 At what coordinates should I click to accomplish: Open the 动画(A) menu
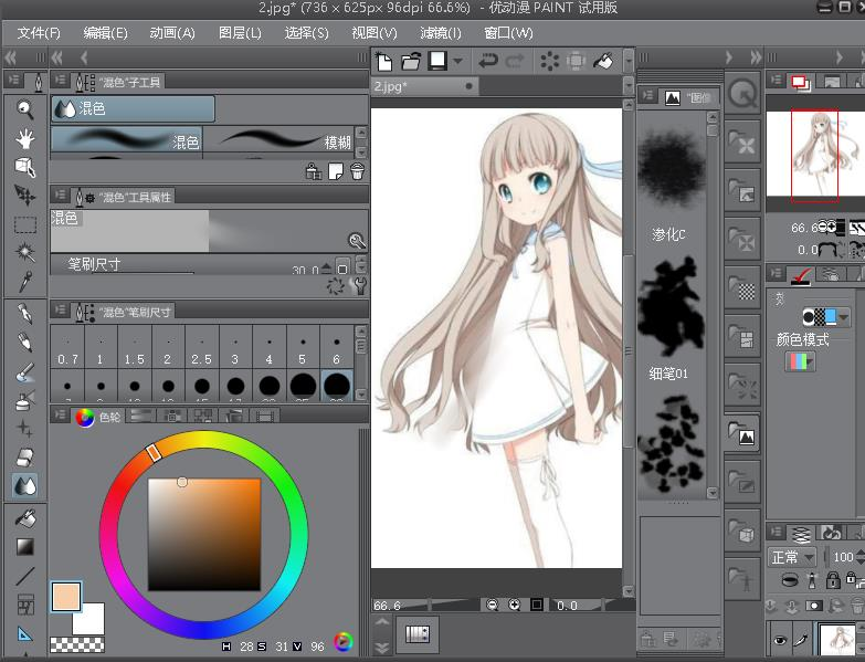point(172,33)
